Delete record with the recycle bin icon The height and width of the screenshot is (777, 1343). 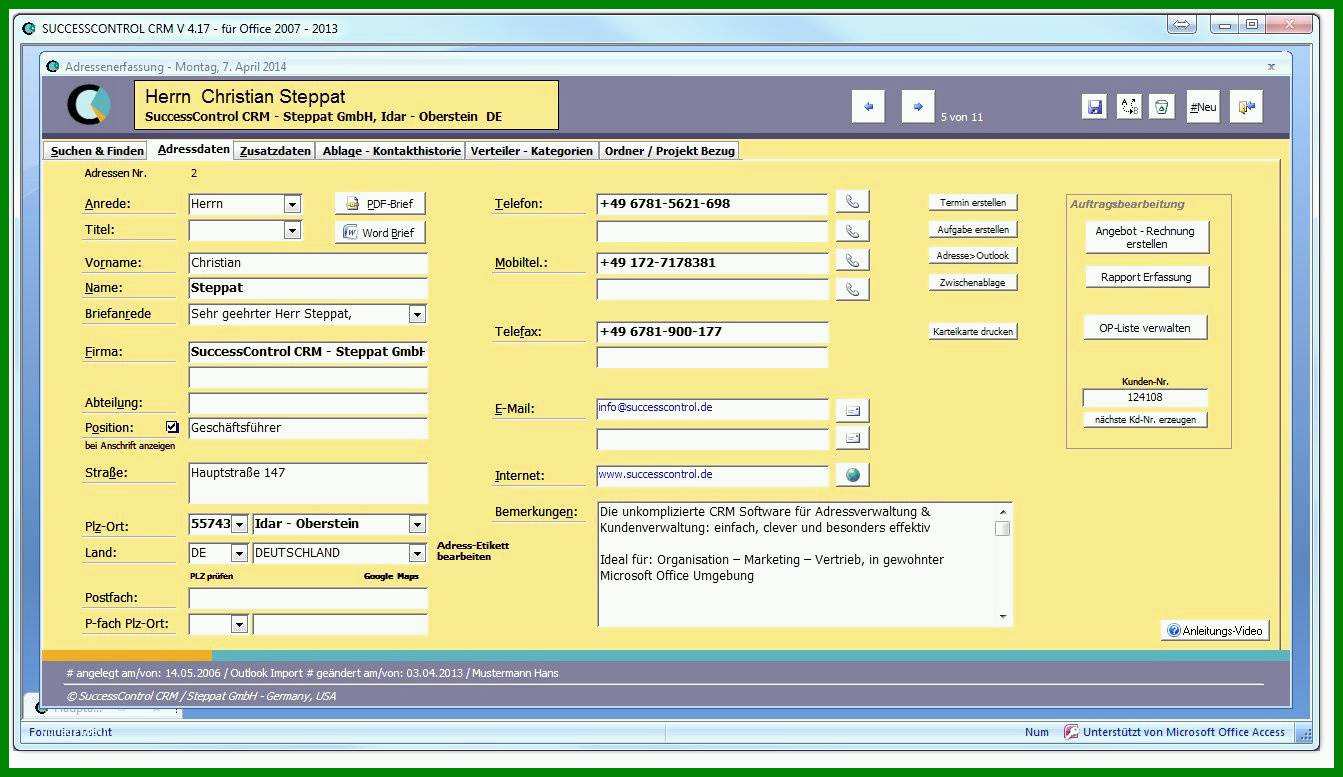(x=1161, y=107)
